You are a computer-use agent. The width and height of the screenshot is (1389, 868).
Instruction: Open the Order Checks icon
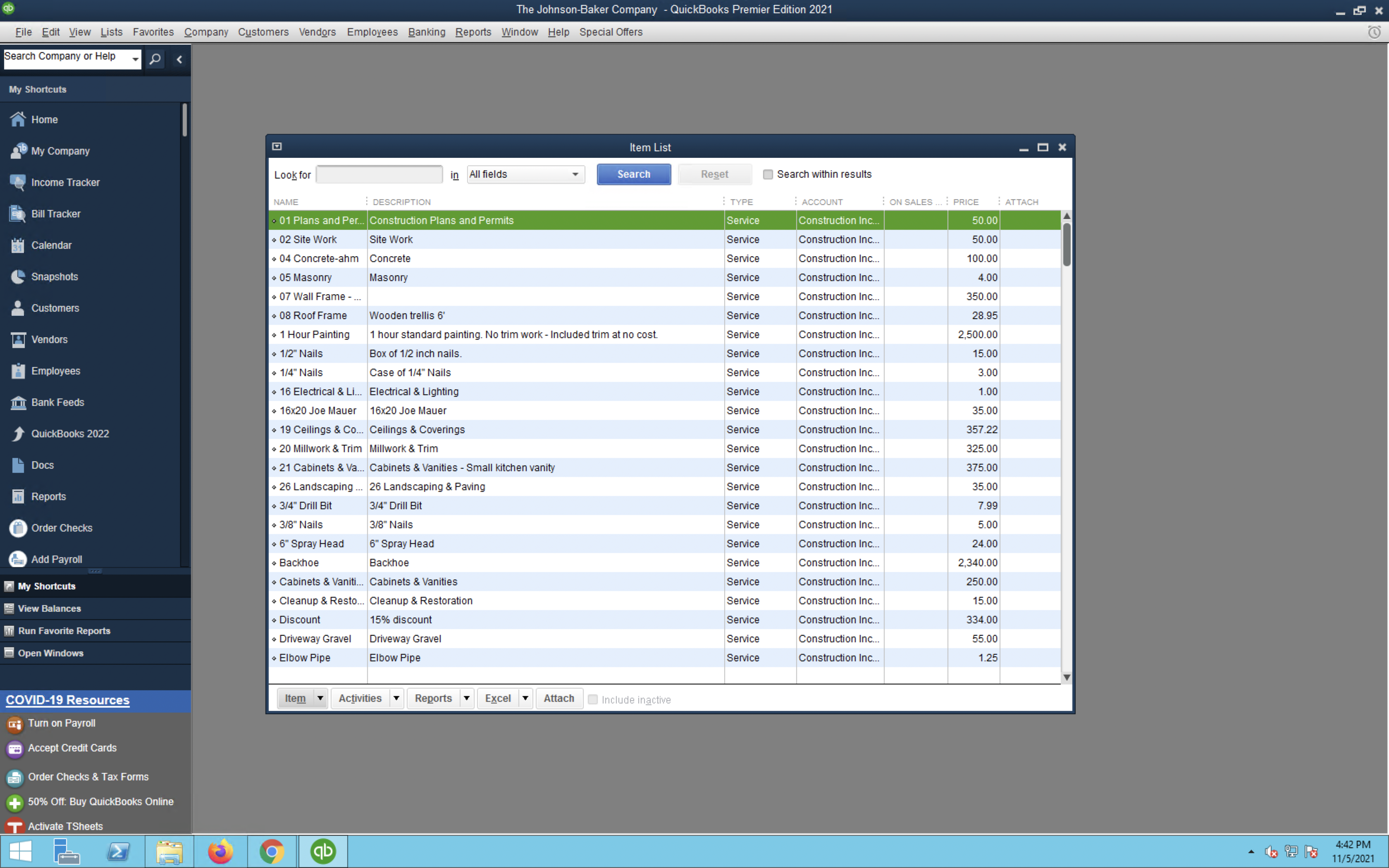[x=18, y=528]
